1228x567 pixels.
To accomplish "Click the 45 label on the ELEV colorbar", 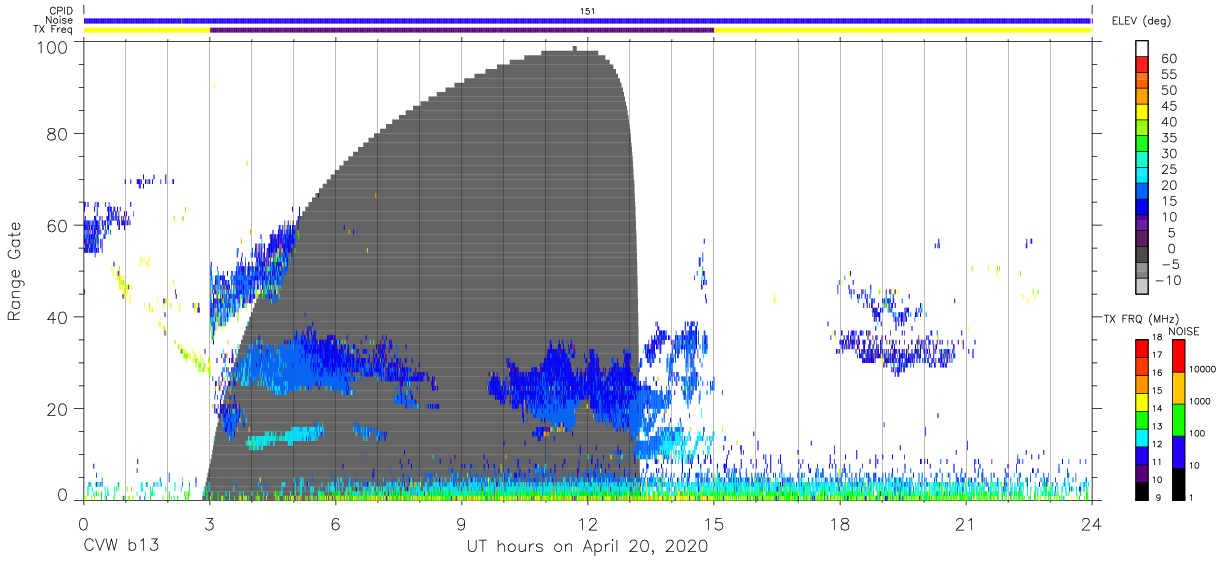I will pos(1168,107).
